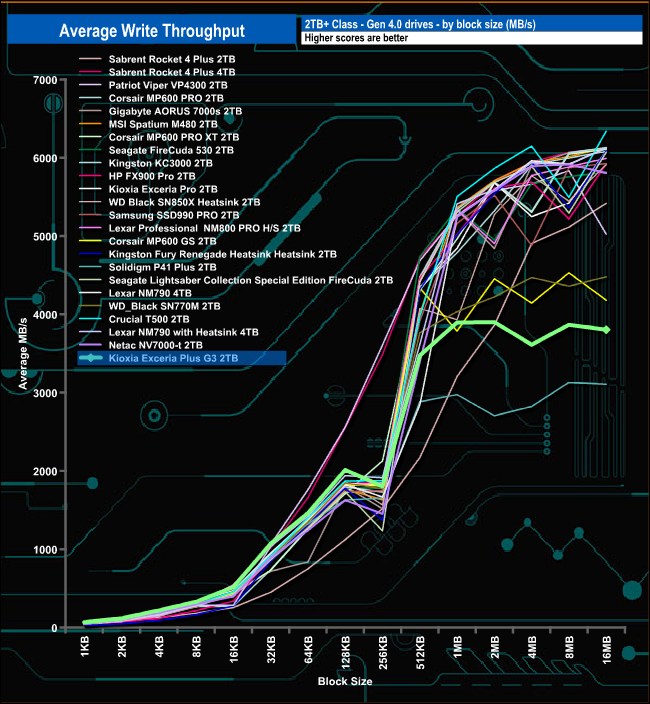Image resolution: width=650 pixels, height=704 pixels.
Task: Click the 2MB x-axis label
Action: pos(495,647)
